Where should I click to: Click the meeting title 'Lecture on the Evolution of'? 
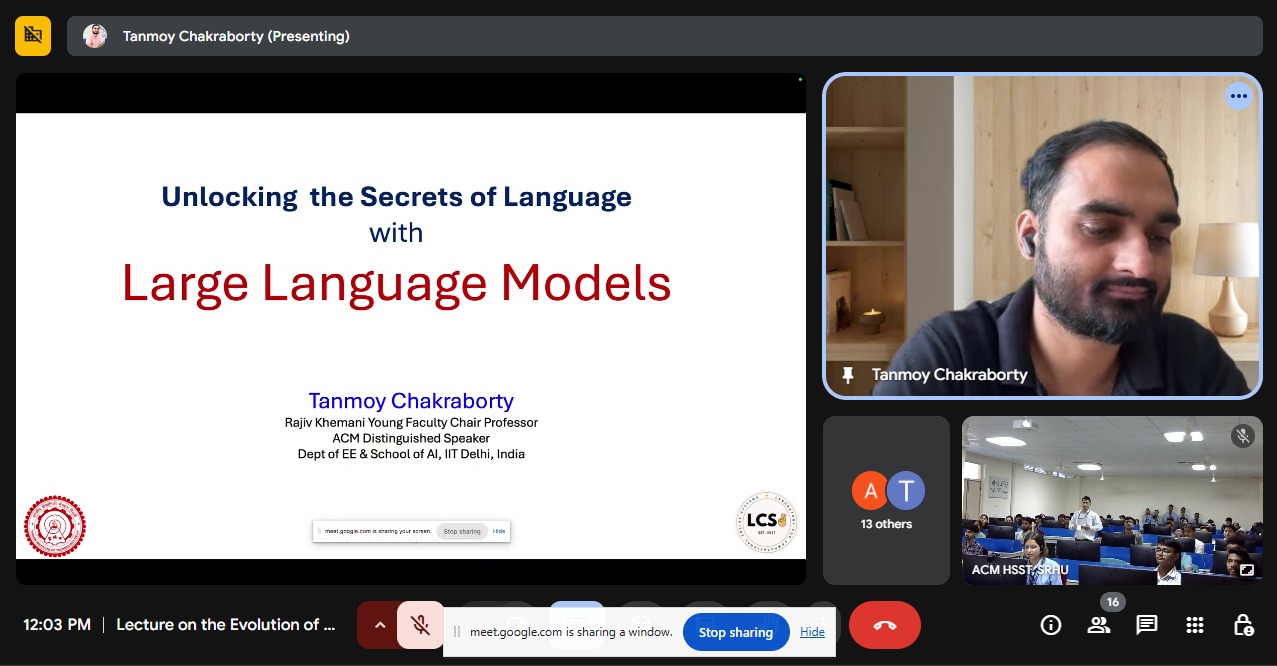tap(225, 625)
